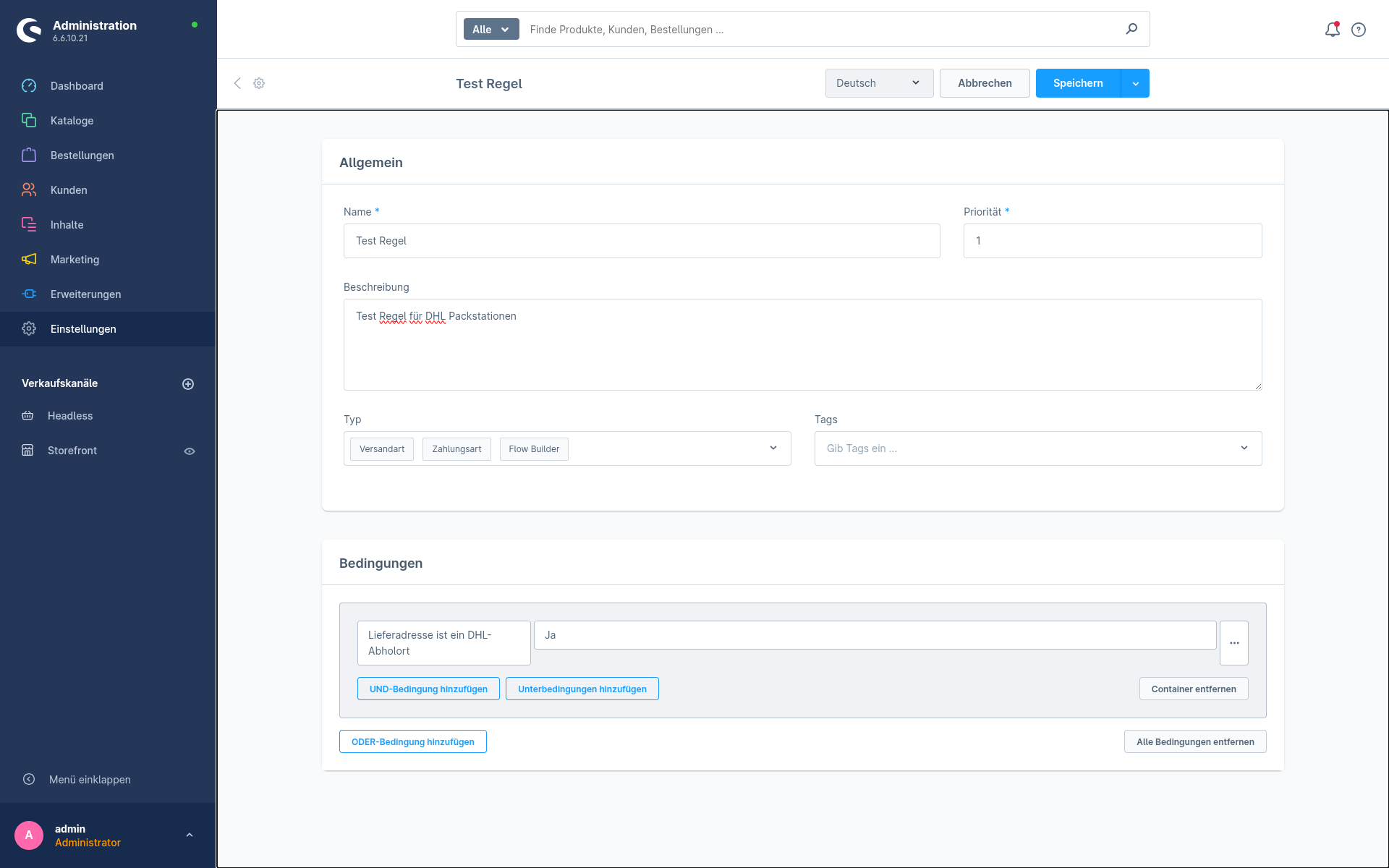Click the Bestellungen shopping bag icon
Image resolution: width=1389 pixels, height=868 pixels.
29,156
